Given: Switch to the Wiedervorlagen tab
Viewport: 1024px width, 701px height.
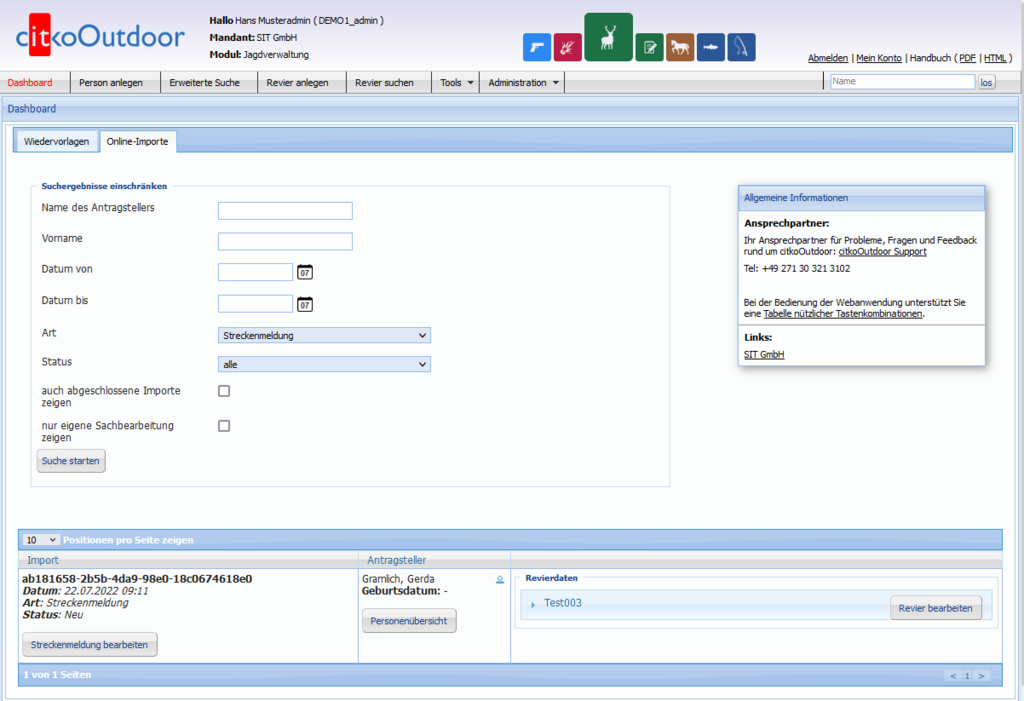Looking at the screenshot, I should (x=56, y=142).
